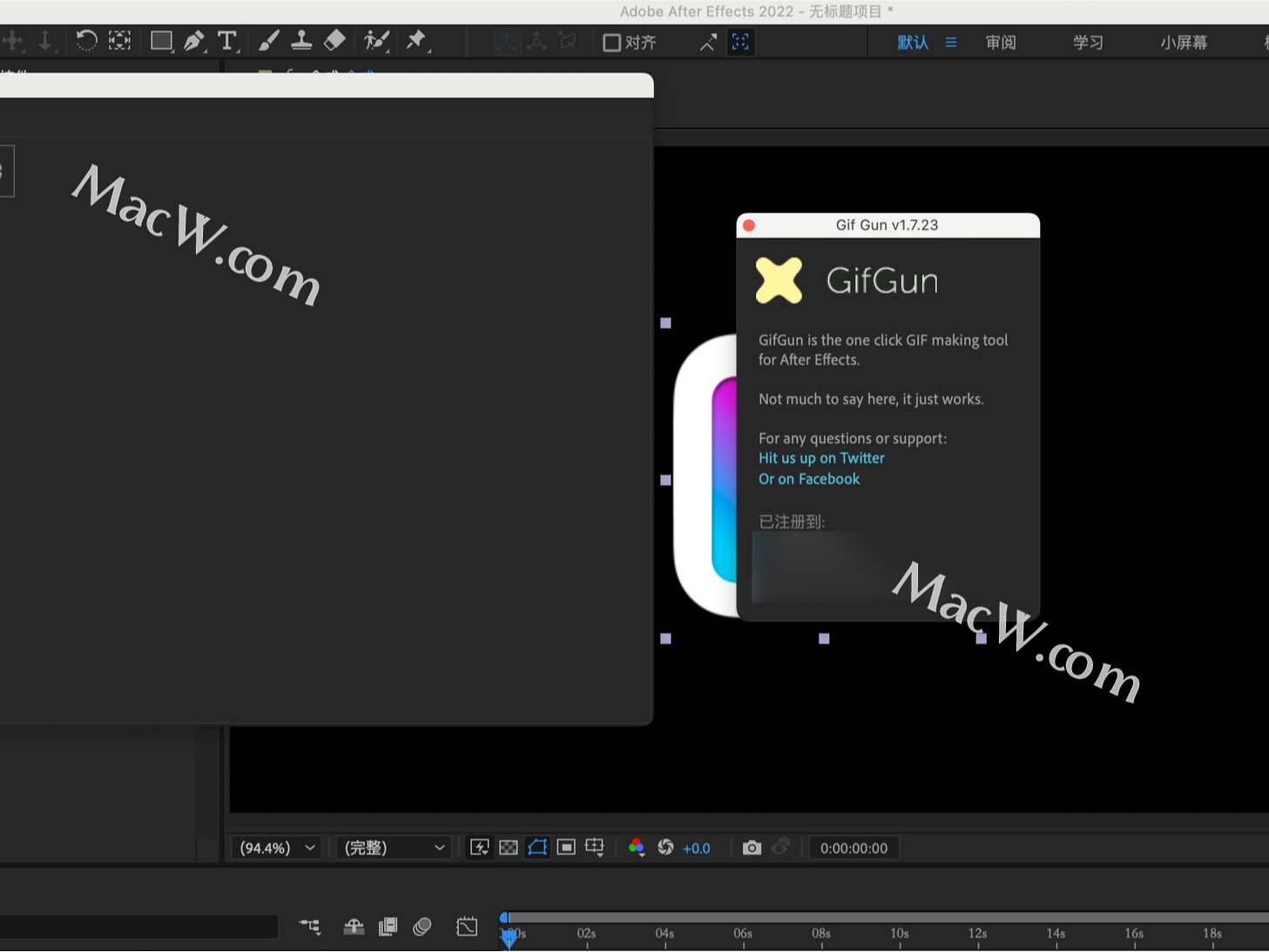The width and height of the screenshot is (1269, 952).
Task: Open the Or on Facebook link
Action: point(808,478)
